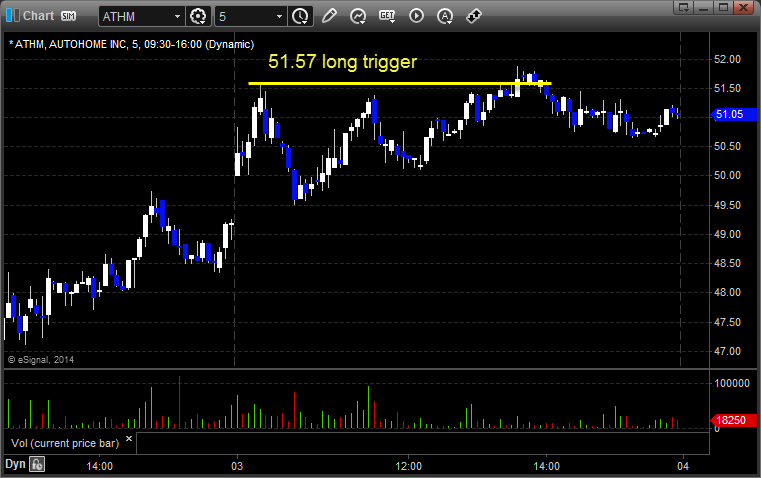The height and width of the screenshot is (478, 761).
Task: Click the link windows chain icon
Action: (x=473, y=16)
